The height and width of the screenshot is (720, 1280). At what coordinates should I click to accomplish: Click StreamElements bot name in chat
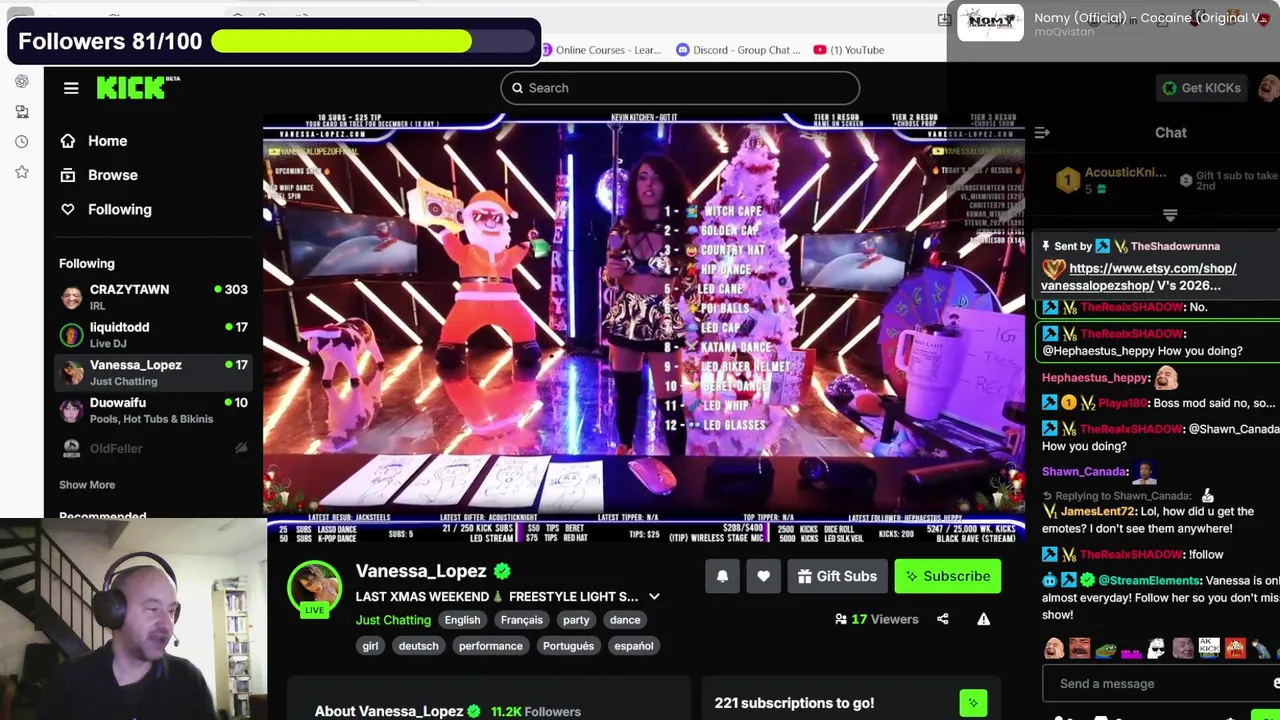1149,580
